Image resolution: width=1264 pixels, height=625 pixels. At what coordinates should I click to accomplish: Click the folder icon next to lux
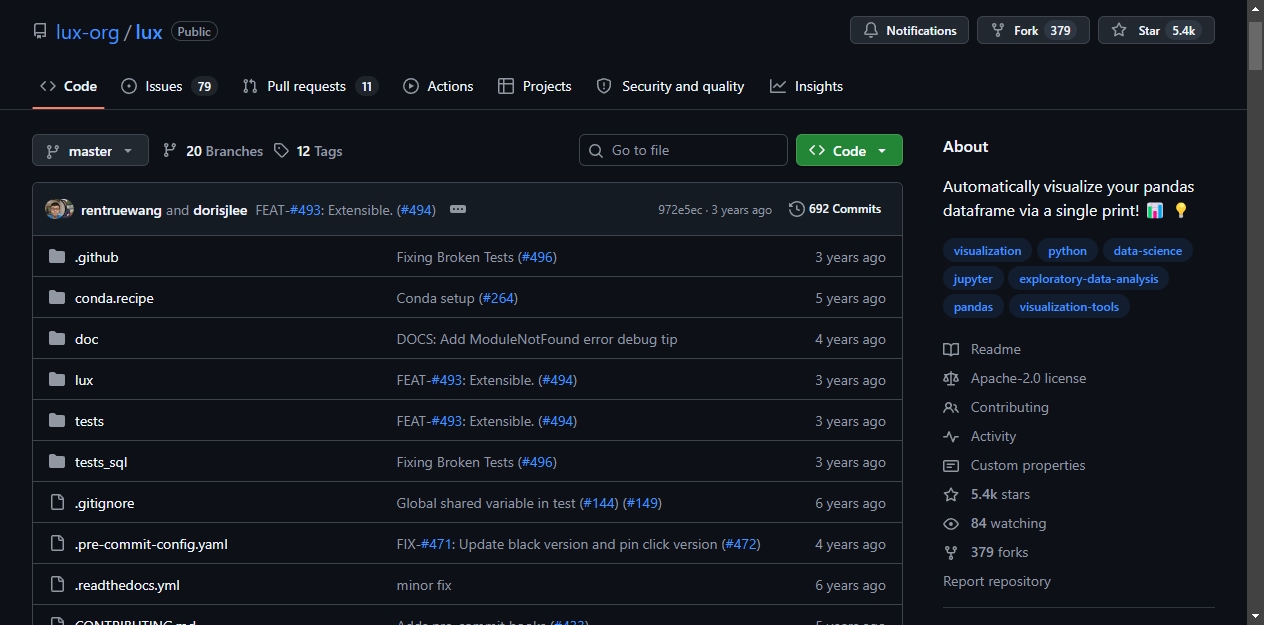tap(57, 380)
